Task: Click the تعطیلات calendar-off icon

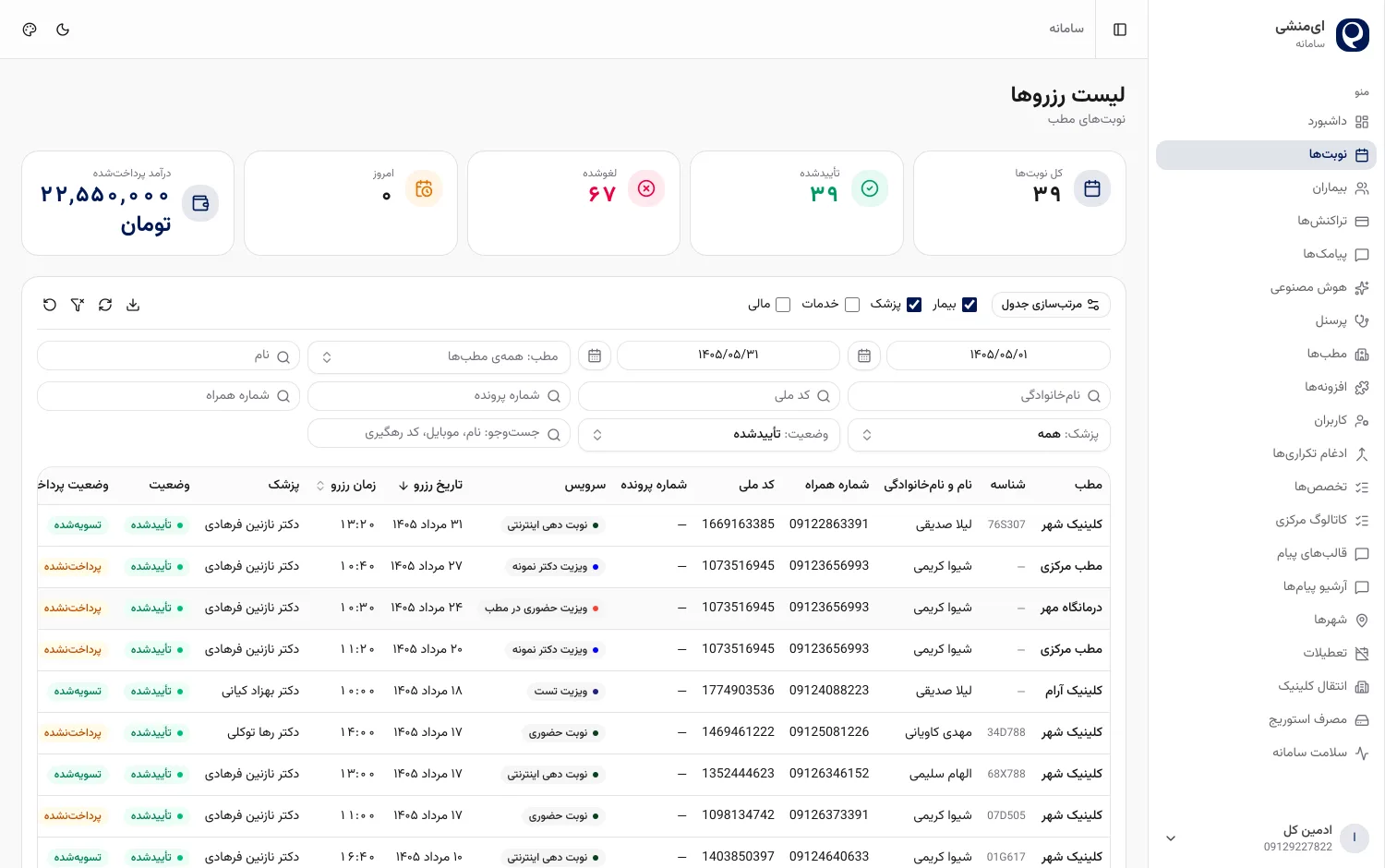Action: 1362,654
